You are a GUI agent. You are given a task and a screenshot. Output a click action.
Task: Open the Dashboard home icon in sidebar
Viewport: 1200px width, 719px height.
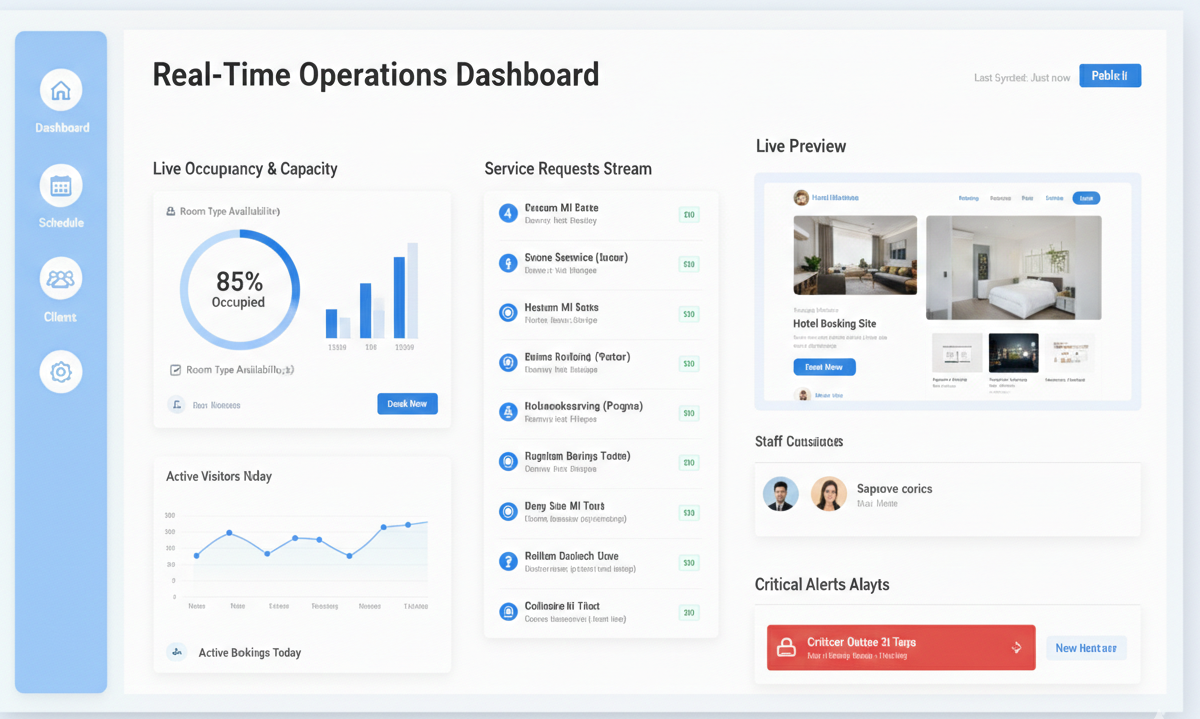coord(61,91)
